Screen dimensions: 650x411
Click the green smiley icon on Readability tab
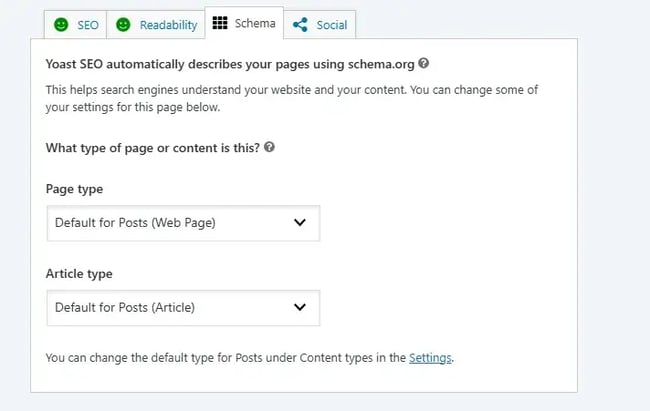click(123, 24)
